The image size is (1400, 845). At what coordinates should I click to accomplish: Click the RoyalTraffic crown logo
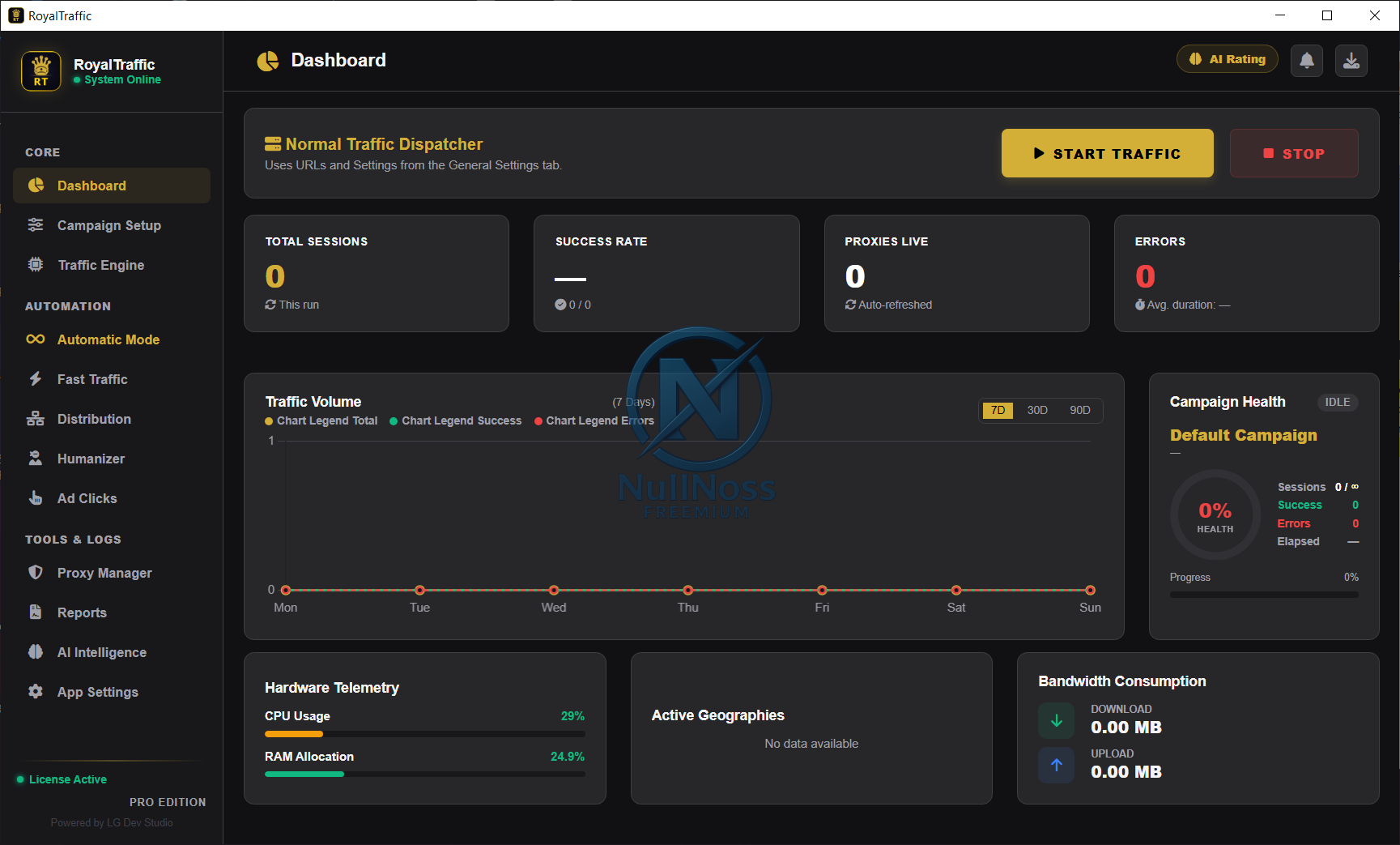(41, 71)
